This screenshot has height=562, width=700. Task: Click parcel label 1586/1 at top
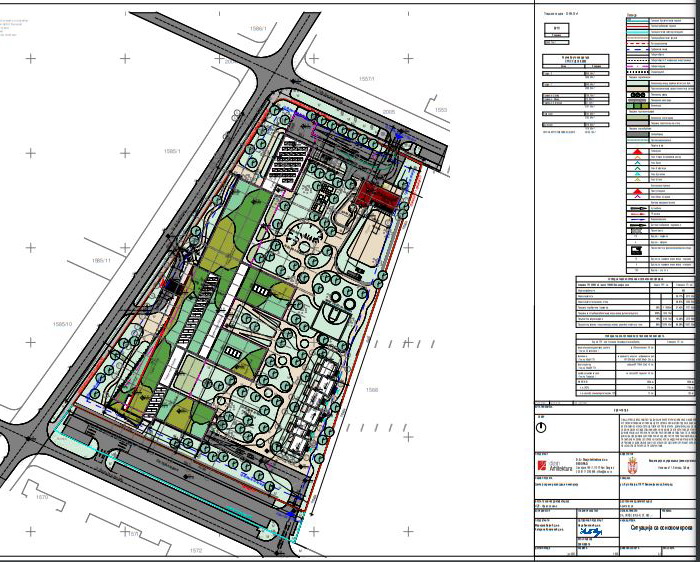[257, 28]
